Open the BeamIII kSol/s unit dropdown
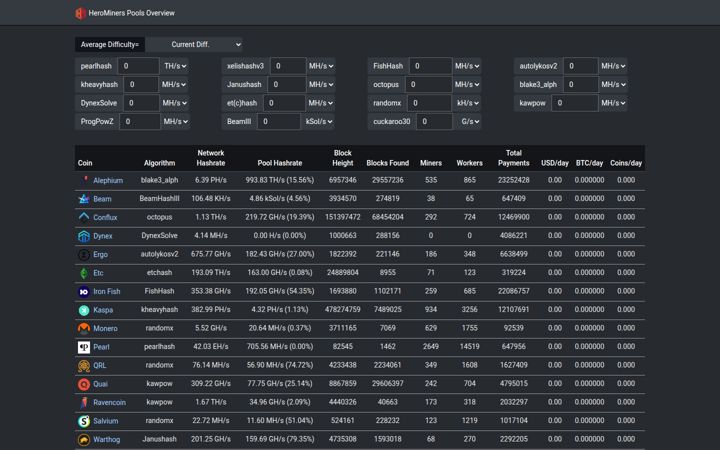This screenshot has height=450, width=720. click(319, 121)
